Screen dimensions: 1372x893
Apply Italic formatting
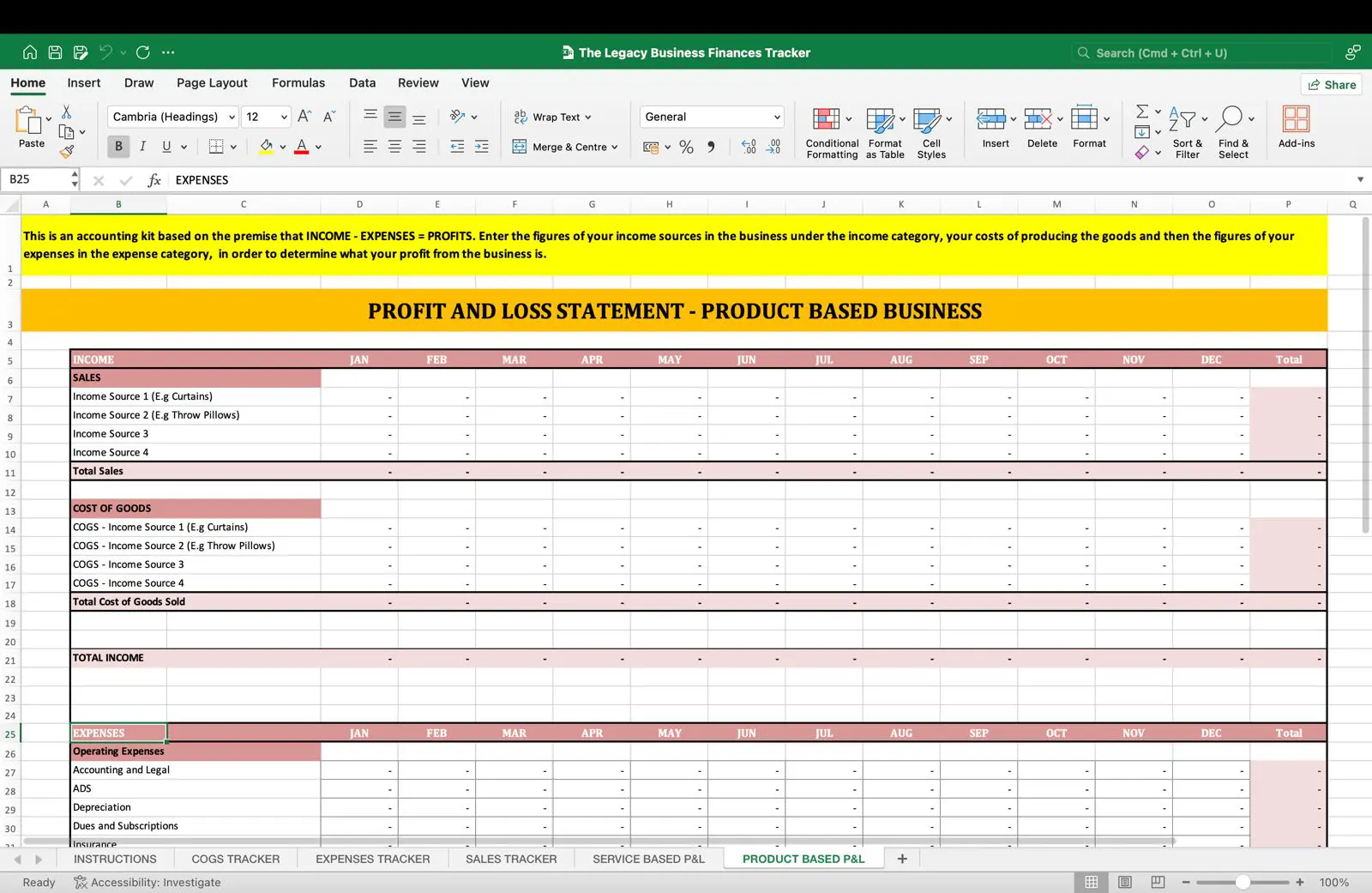[142, 147]
